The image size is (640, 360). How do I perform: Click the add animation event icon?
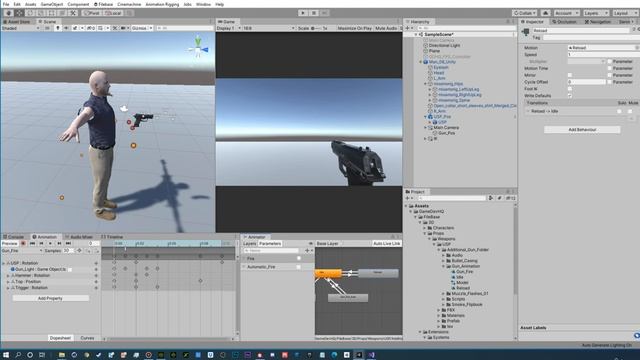(96, 251)
